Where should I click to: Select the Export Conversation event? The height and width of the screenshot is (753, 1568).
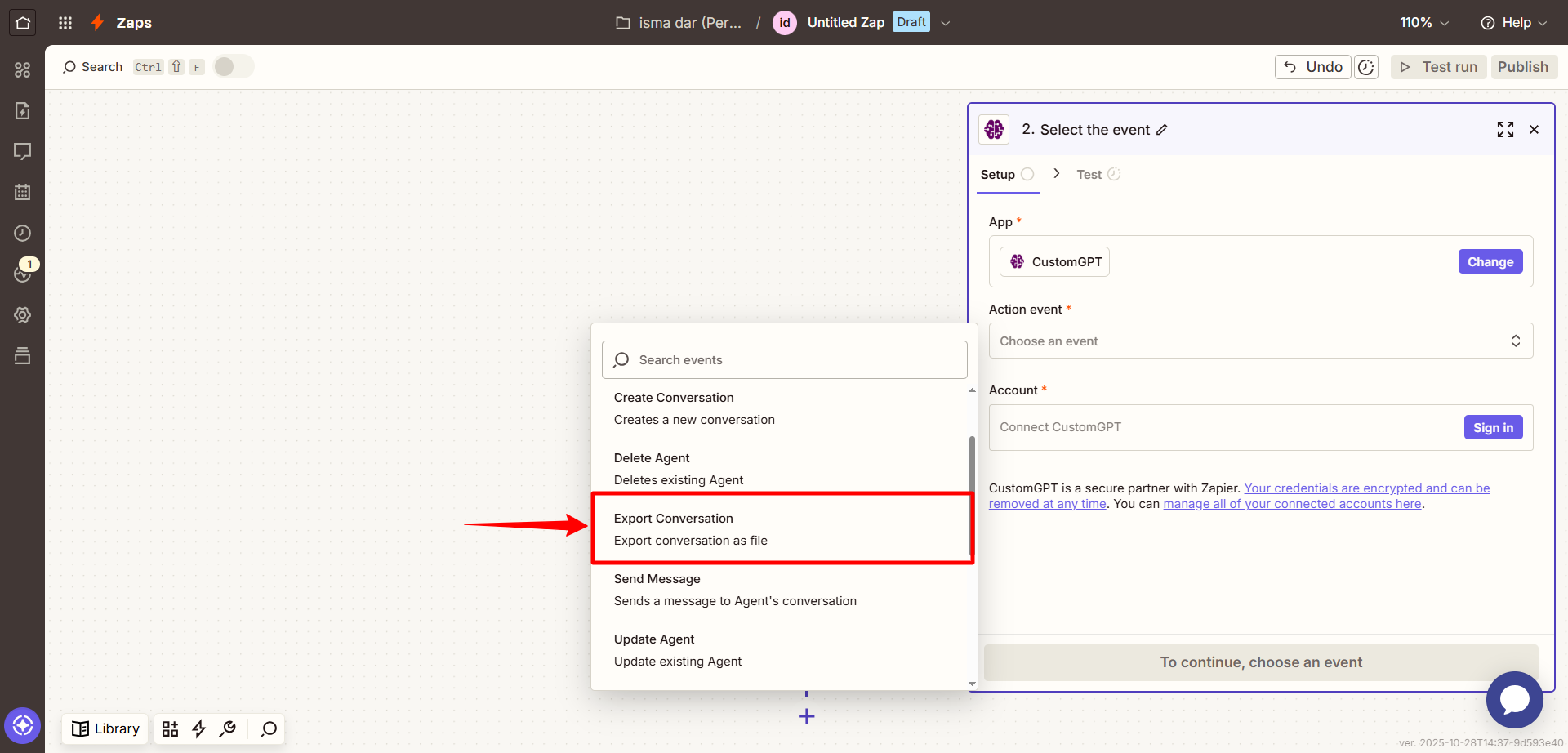782,529
